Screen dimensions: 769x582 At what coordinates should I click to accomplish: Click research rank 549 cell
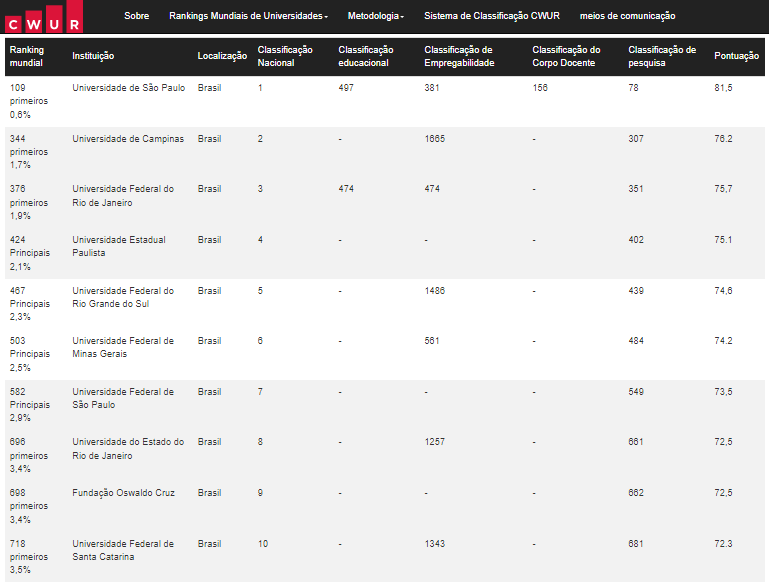636,392
